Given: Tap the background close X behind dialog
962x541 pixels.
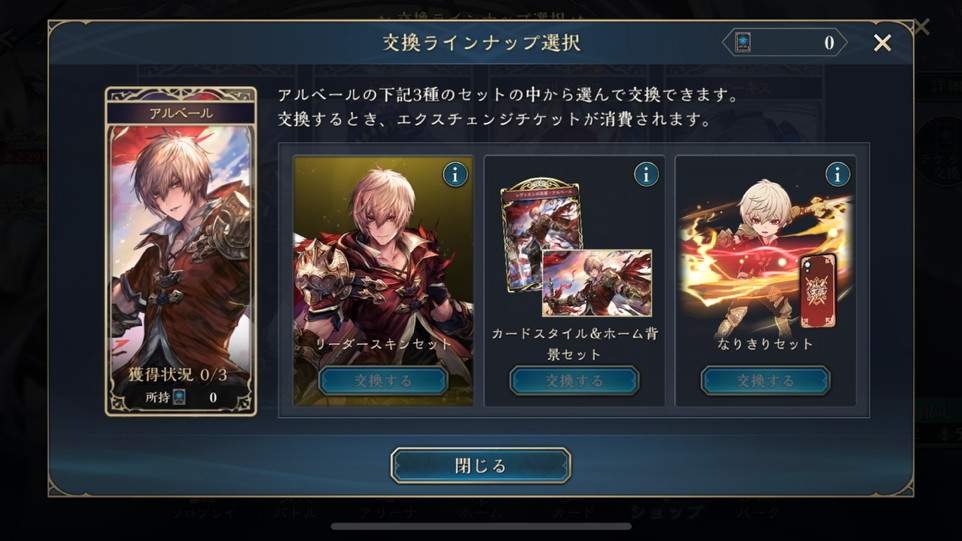Looking at the screenshot, I should point(922,26).
